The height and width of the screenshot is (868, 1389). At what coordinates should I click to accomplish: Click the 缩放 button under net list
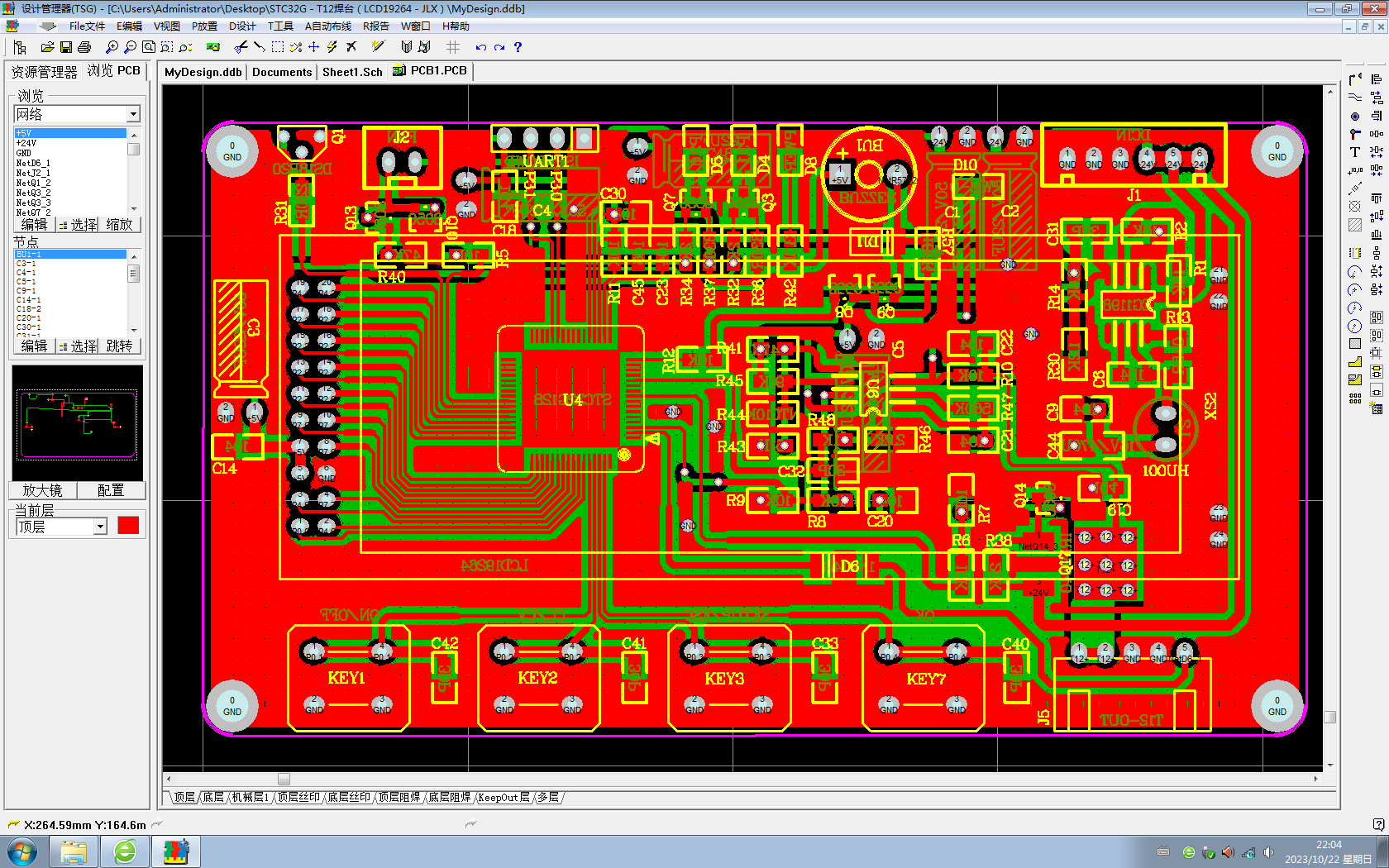119,225
